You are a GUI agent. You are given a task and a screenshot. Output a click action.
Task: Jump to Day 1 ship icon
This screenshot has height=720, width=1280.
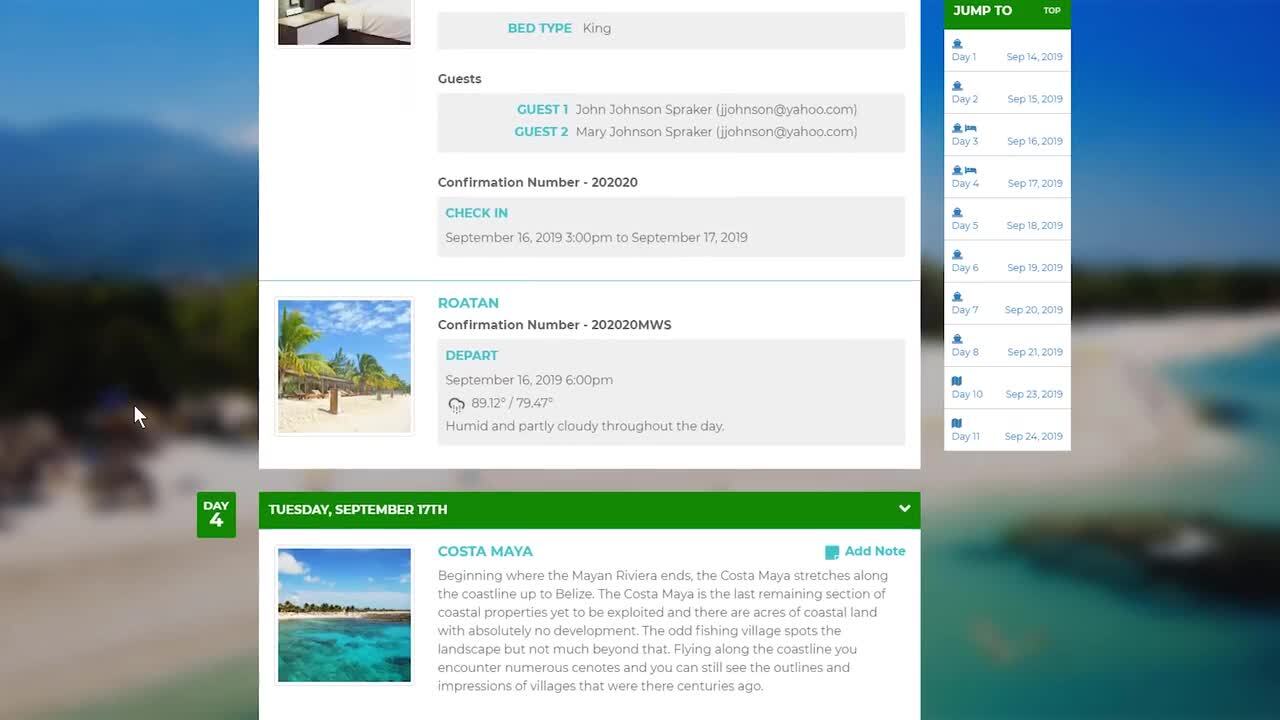coord(957,44)
